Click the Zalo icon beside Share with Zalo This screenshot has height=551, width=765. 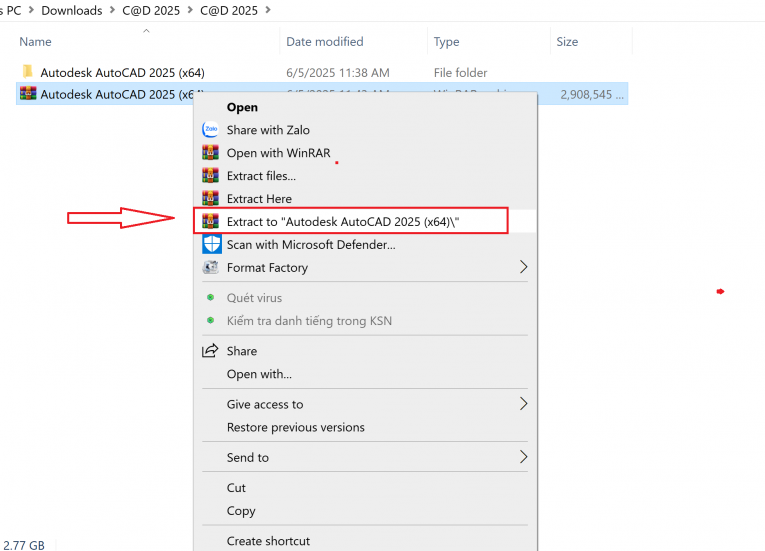pyautogui.click(x=210, y=129)
